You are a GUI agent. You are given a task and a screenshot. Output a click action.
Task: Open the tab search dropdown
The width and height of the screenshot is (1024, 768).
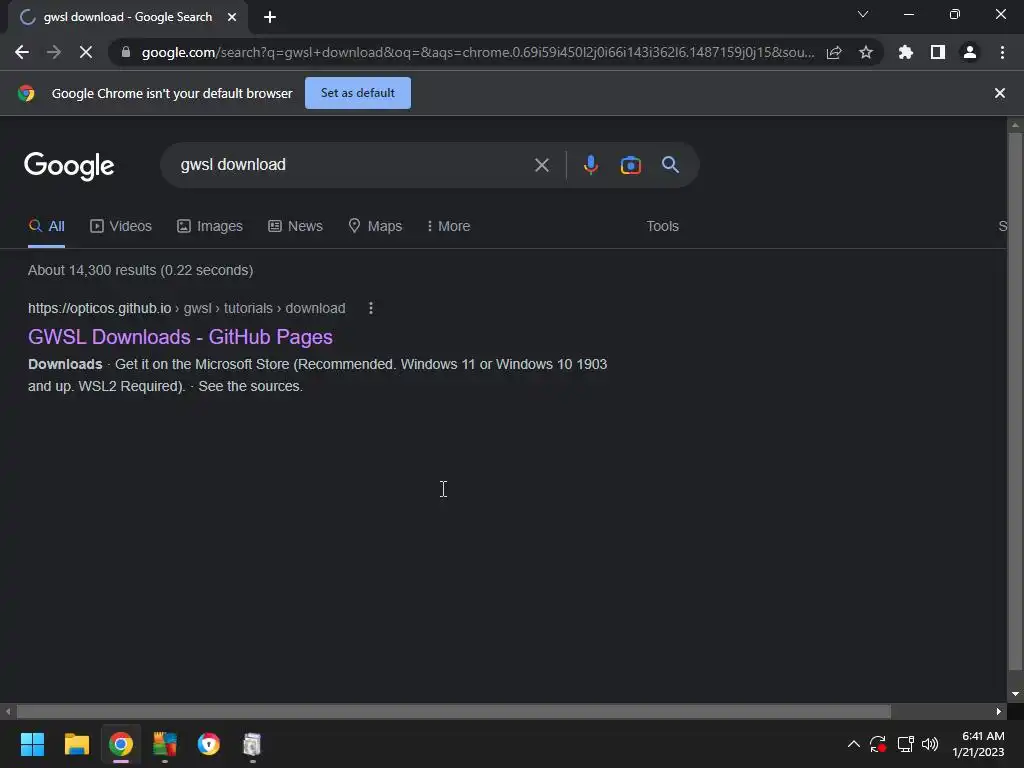pyautogui.click(x=863, y=14)
